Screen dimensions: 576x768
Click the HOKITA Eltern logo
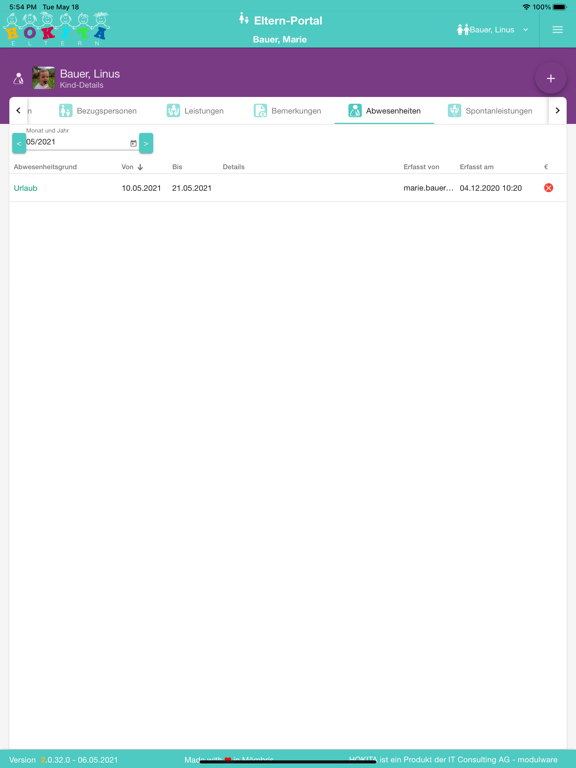(x=56, y=29)
